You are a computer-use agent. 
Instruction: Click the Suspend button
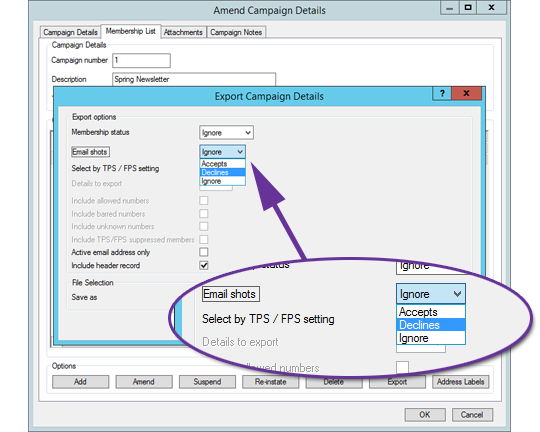pyautogui.click(x=207, y=382)
